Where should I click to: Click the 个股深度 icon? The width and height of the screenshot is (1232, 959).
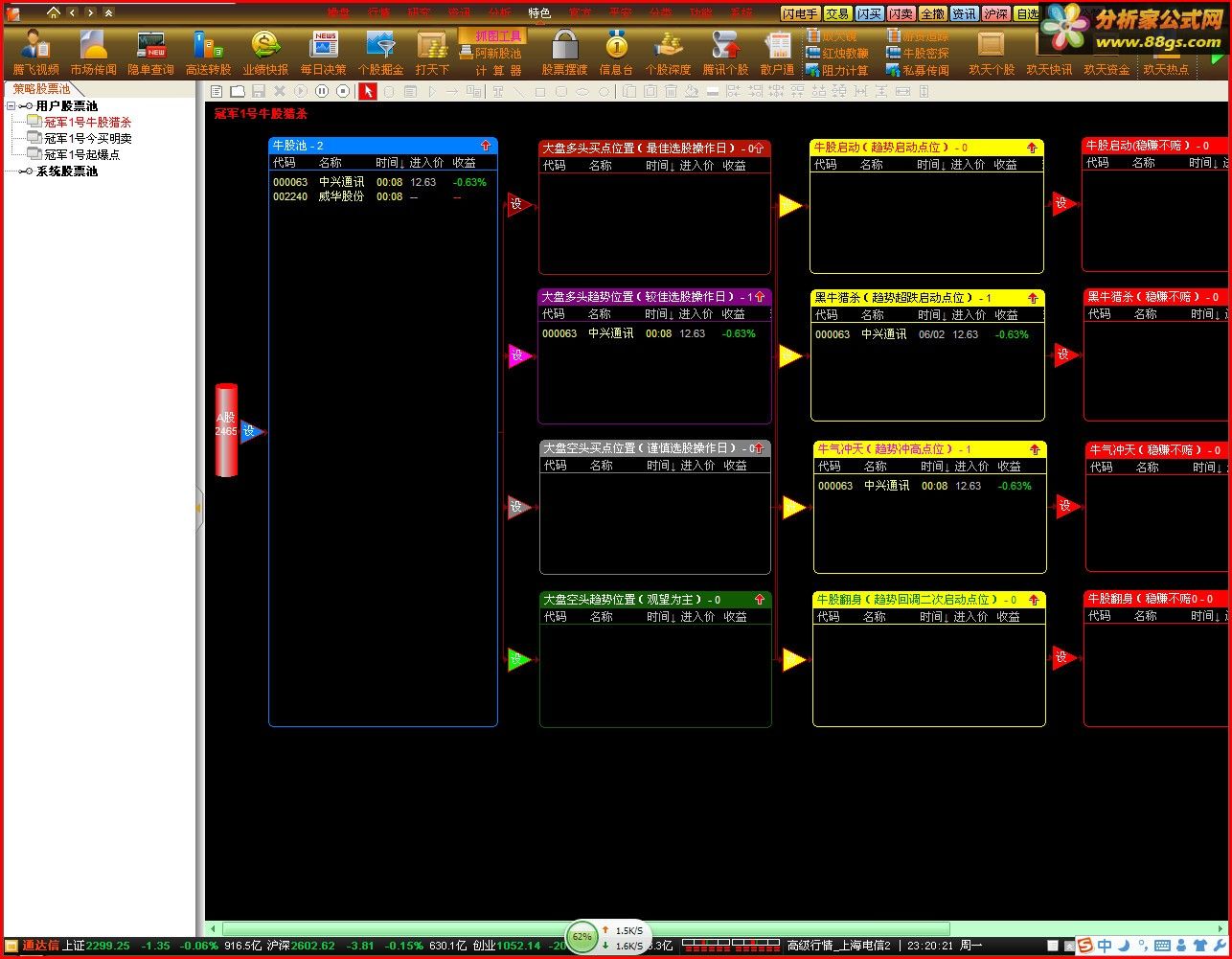(x=668, y=53)
